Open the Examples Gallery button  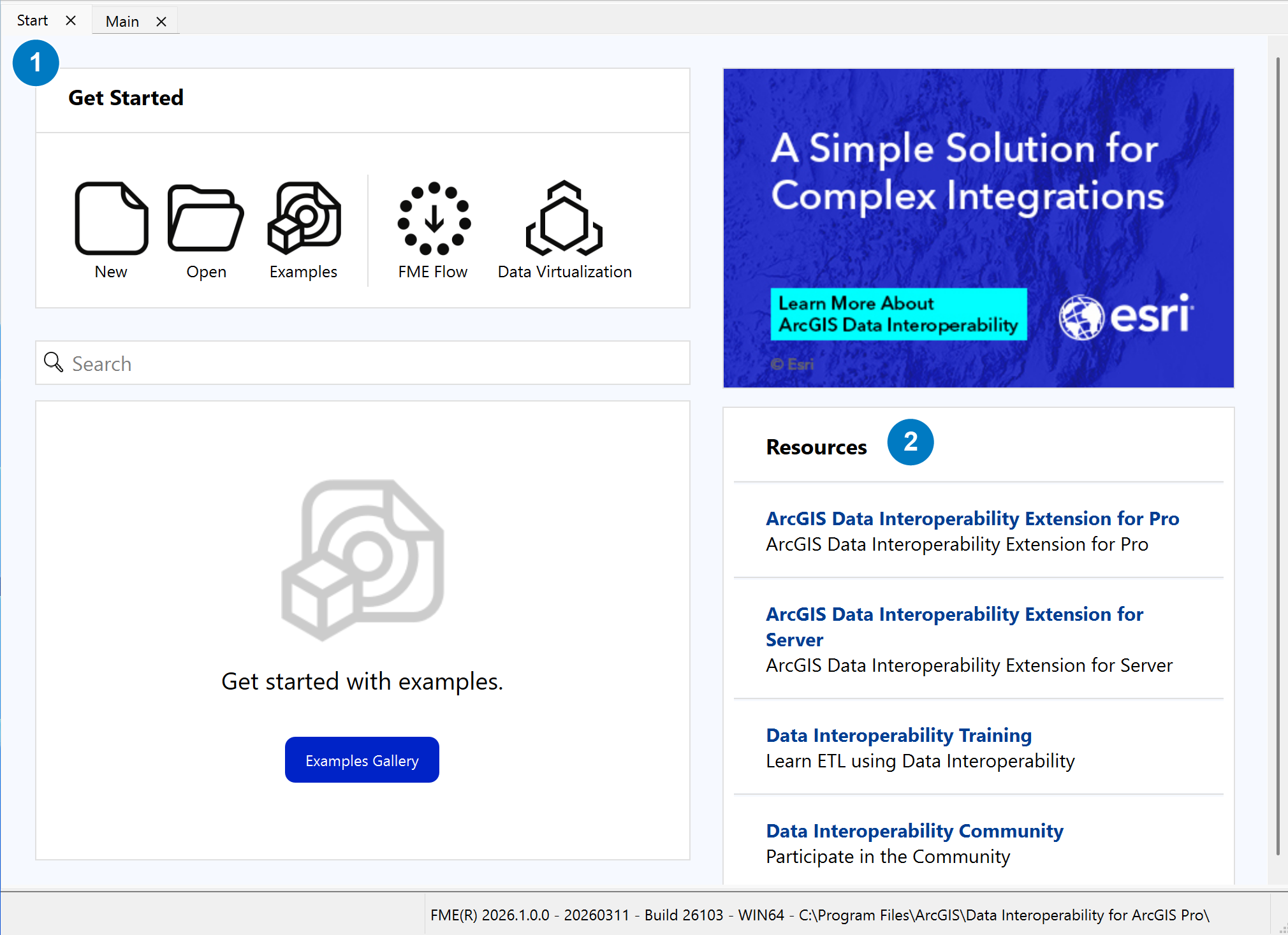click(x=362, y=760)
